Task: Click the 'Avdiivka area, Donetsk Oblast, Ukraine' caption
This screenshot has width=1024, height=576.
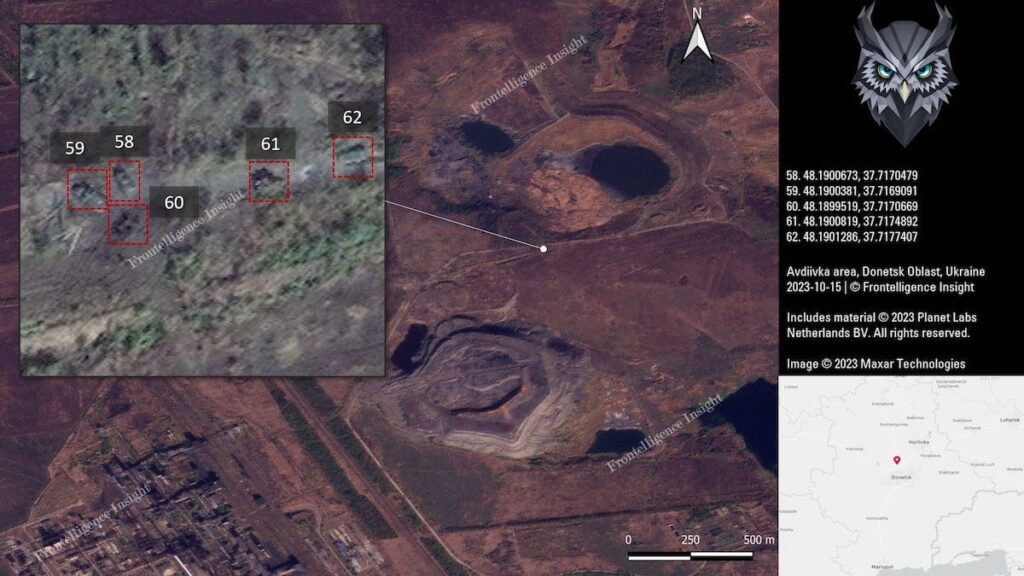Action: [885, 271]
